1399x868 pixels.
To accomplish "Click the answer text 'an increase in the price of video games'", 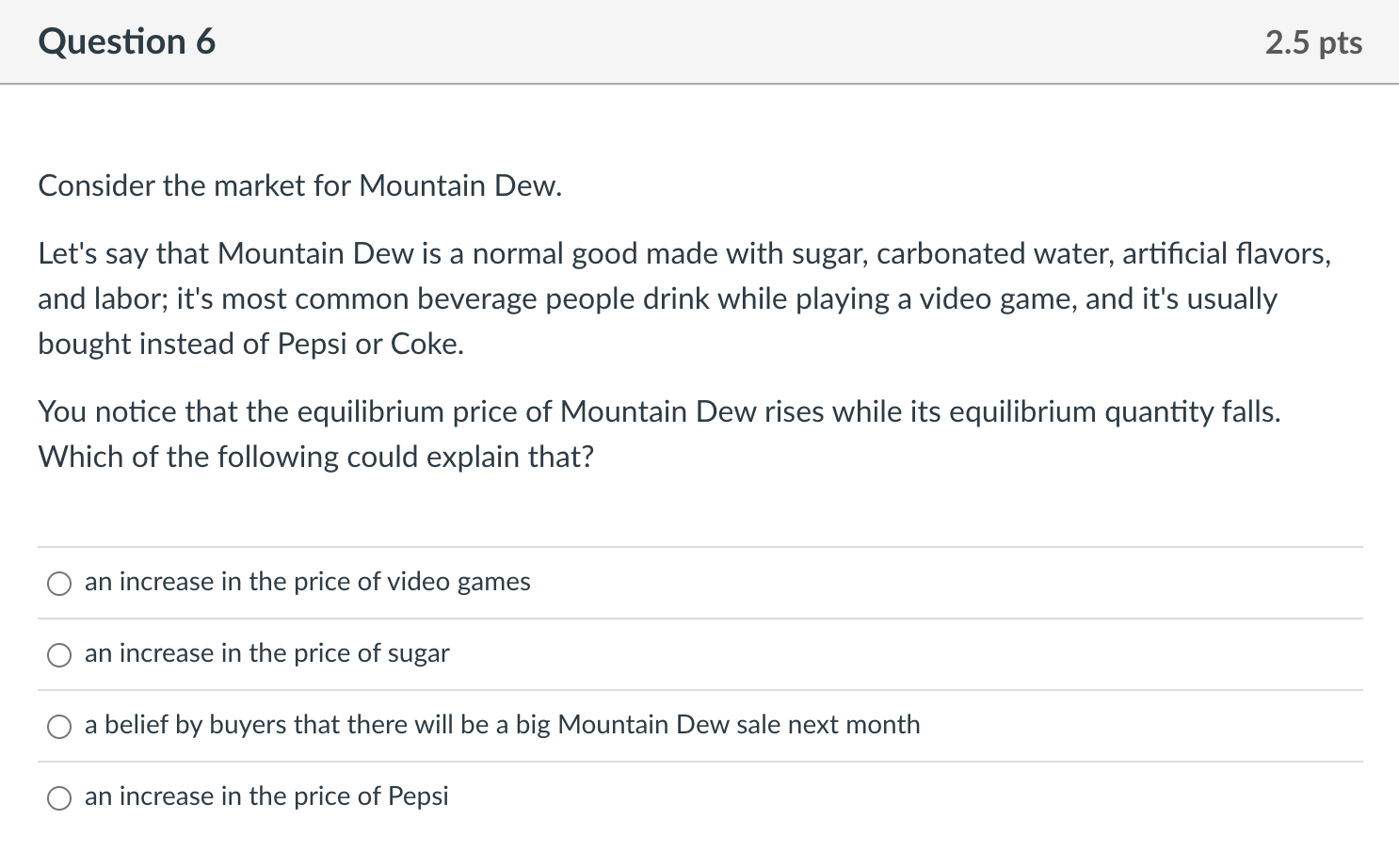I will pos(307,582).
